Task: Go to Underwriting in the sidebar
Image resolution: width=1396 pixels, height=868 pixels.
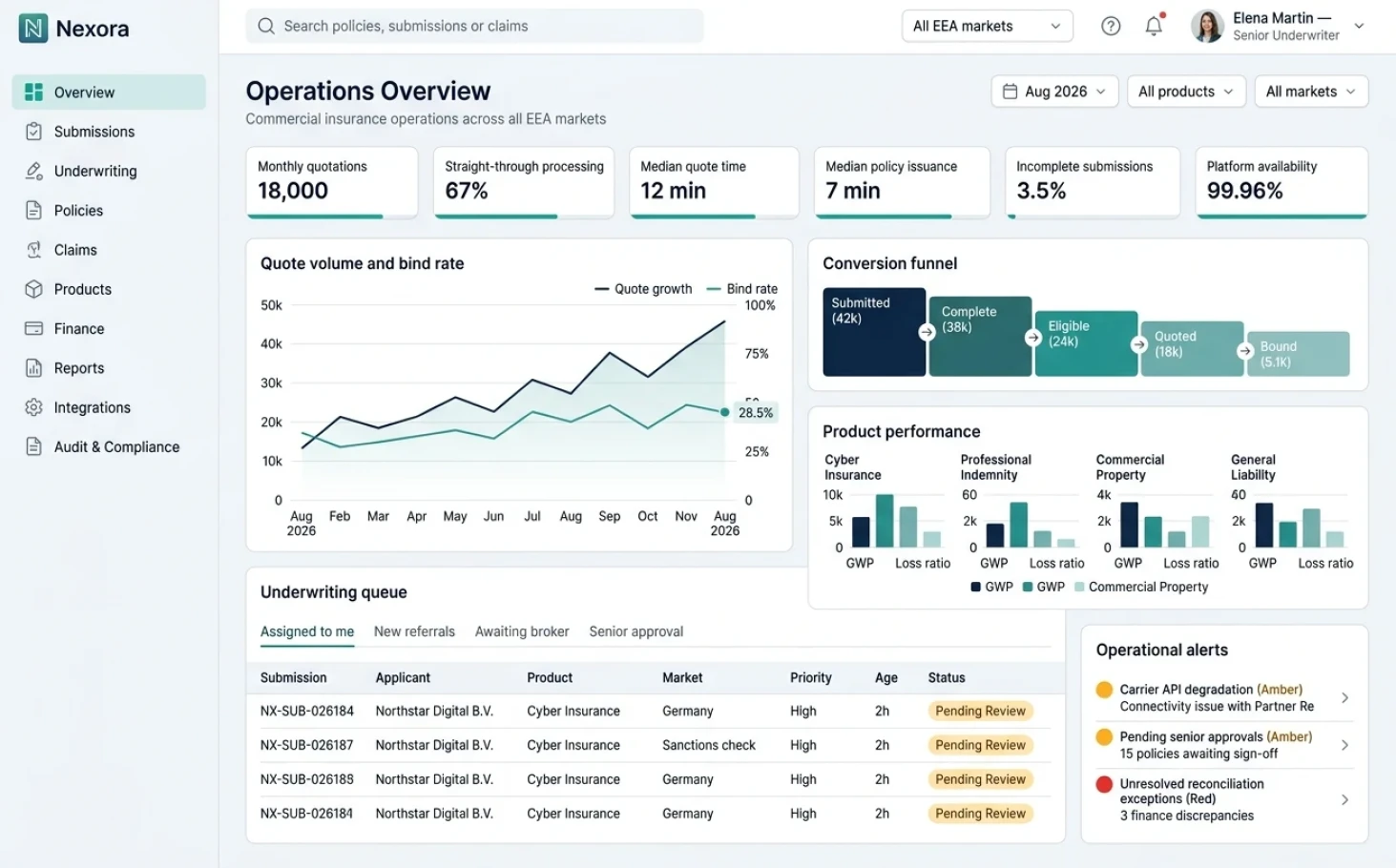Action: 109,171
